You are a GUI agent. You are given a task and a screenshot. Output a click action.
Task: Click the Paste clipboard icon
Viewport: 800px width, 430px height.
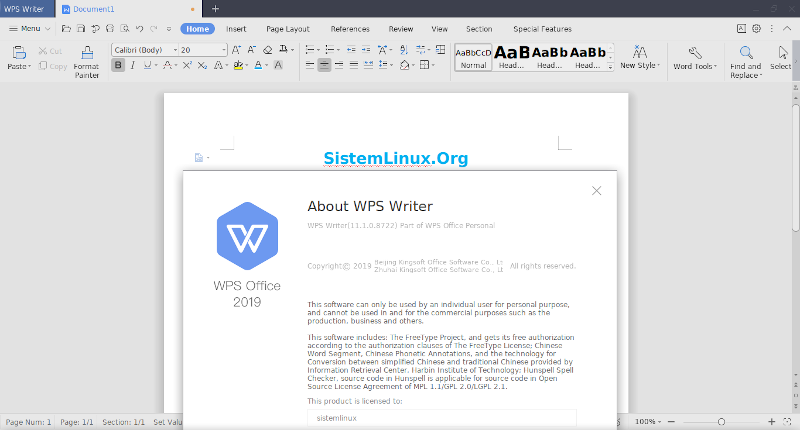tap(19, 53)
